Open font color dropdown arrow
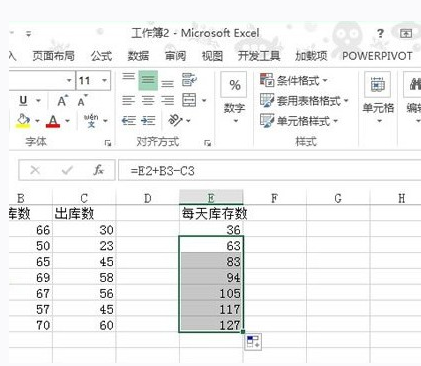This screenshot has height=366, width=421. coord(67,121)
